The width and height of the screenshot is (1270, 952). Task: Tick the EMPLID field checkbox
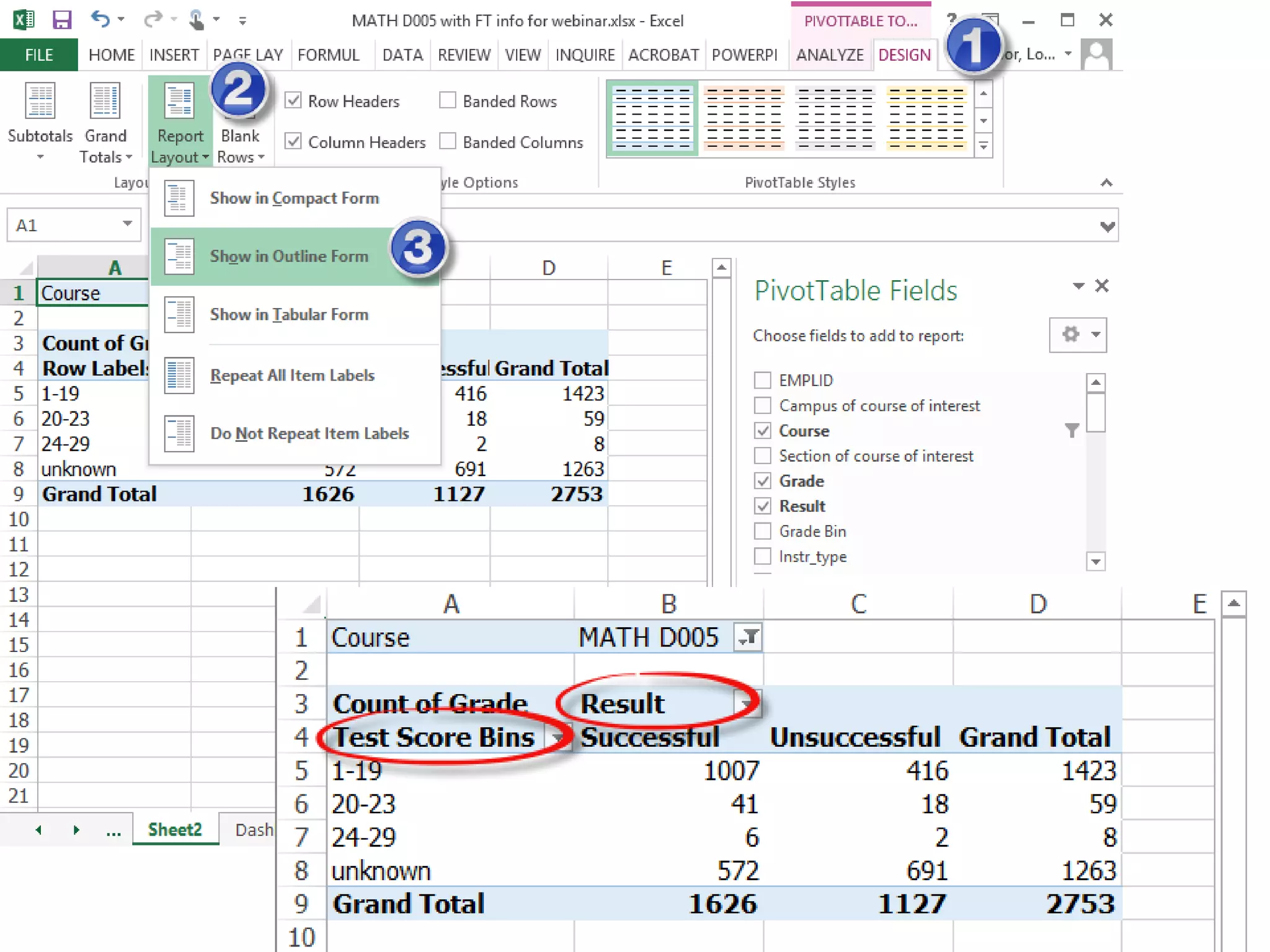[x=763, y=380]
